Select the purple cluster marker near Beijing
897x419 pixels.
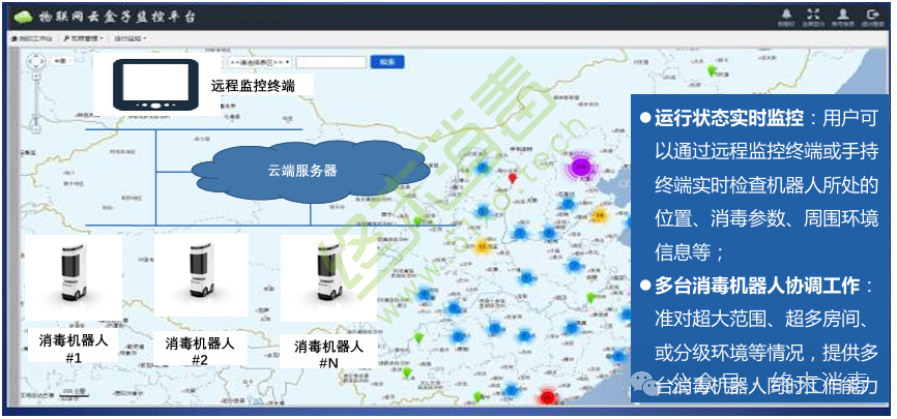[582, 167]
